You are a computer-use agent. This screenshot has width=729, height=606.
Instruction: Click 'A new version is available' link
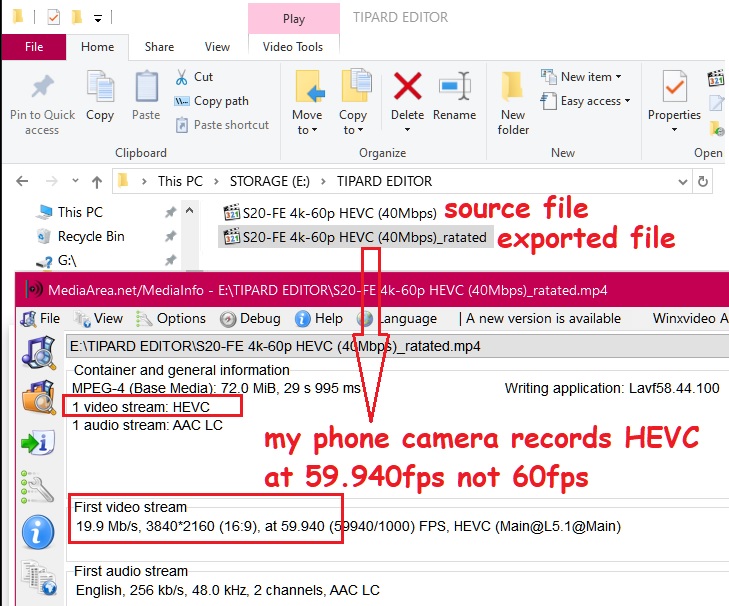543,319
